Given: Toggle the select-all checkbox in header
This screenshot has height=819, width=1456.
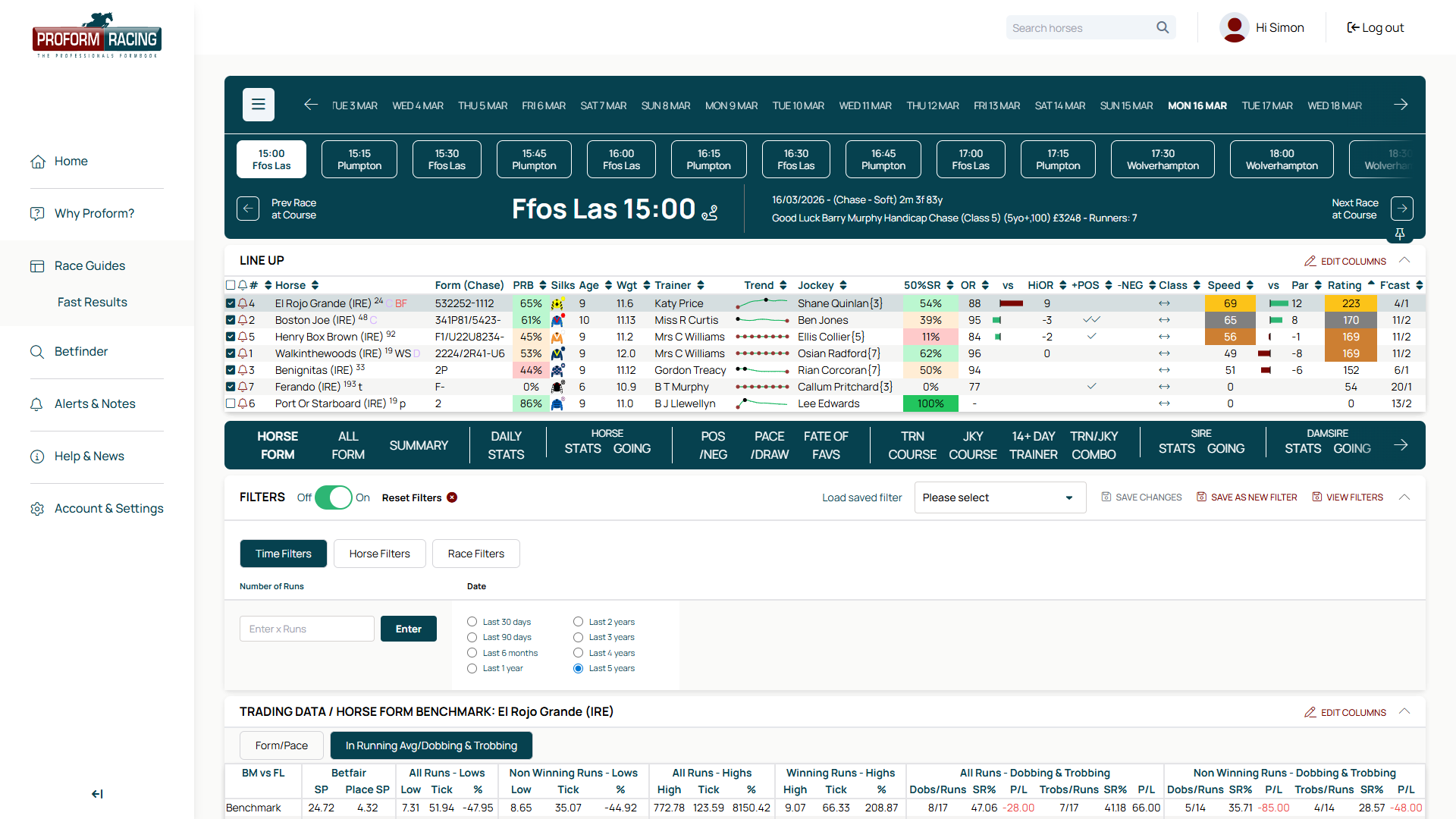Looking at the screenshot, I should point(231,285).
